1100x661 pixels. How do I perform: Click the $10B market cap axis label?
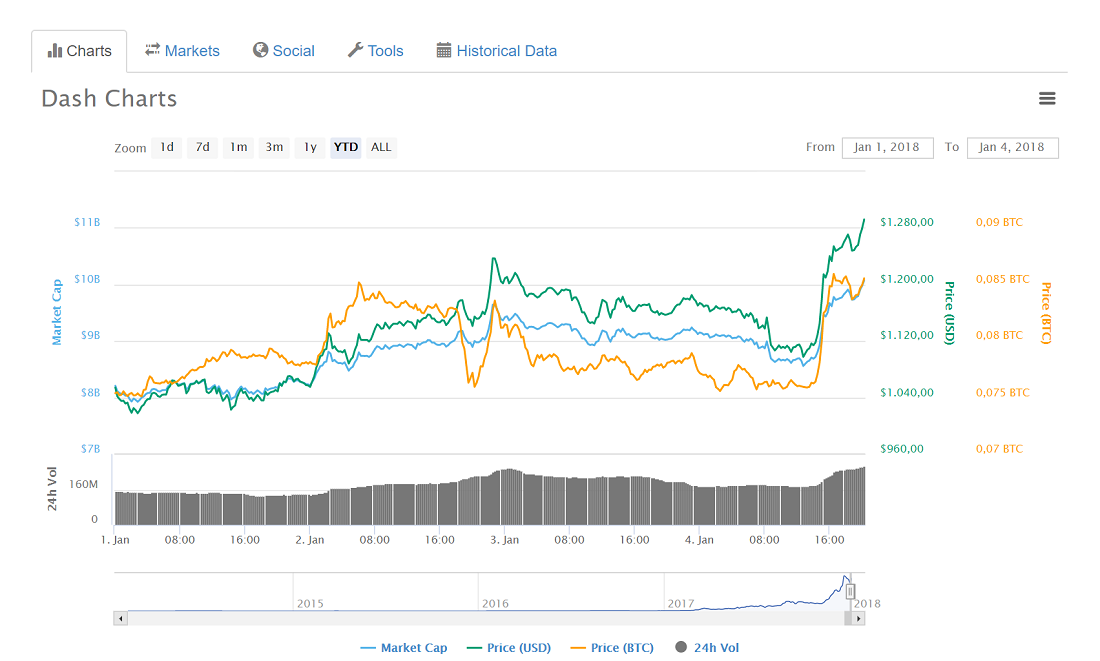tap(87, 279)
